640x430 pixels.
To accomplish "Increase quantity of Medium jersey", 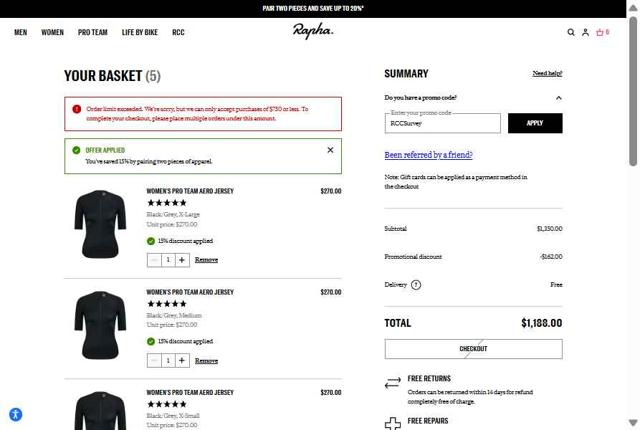I will click(x=182, y=361).
